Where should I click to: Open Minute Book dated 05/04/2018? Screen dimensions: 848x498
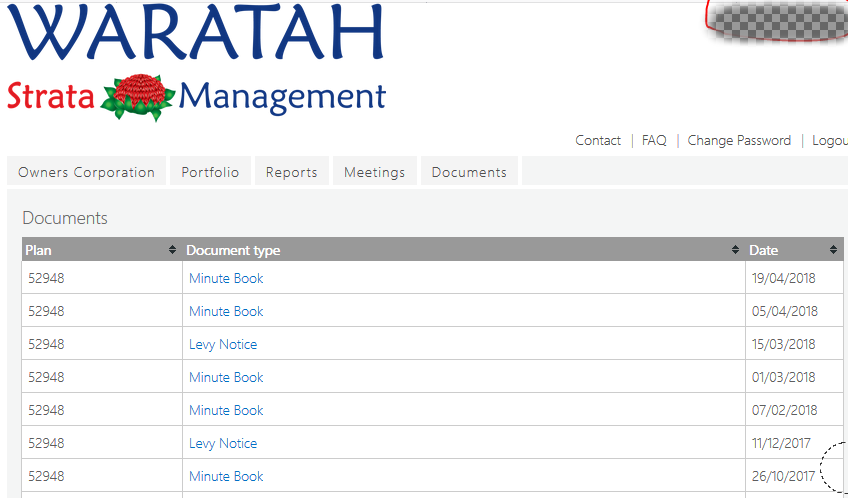tap(226, 311)
